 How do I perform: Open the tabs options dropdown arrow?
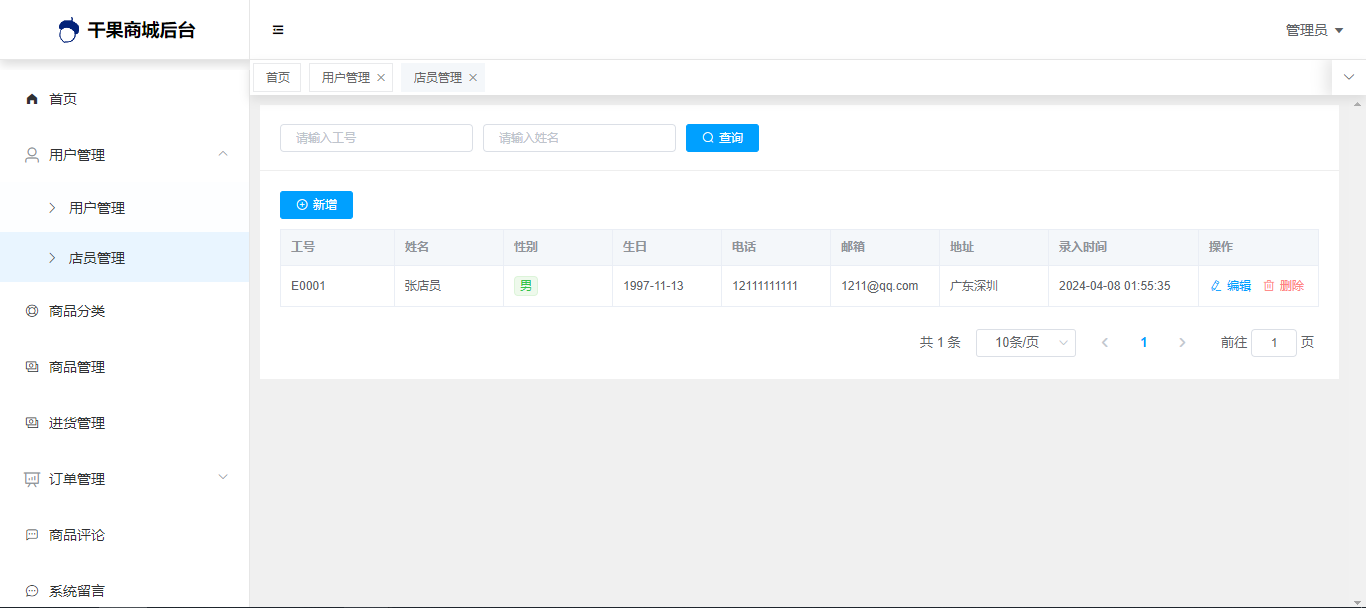coord(1348,77)
